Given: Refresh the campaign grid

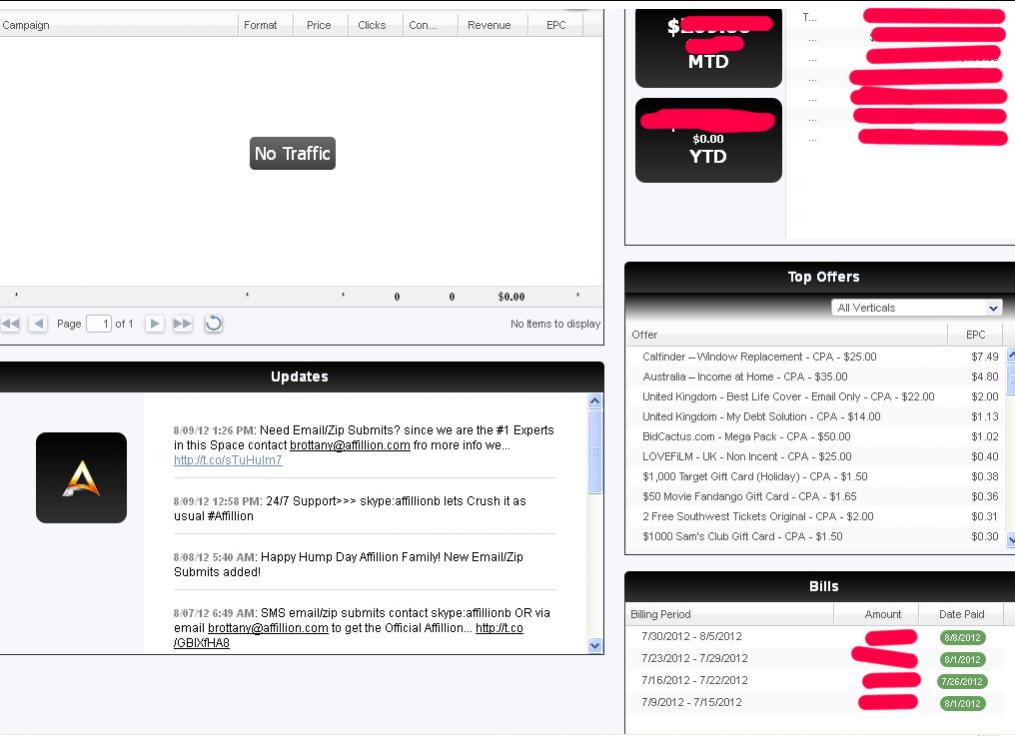Looking at the screenshot, I should [x=214, y=324].
